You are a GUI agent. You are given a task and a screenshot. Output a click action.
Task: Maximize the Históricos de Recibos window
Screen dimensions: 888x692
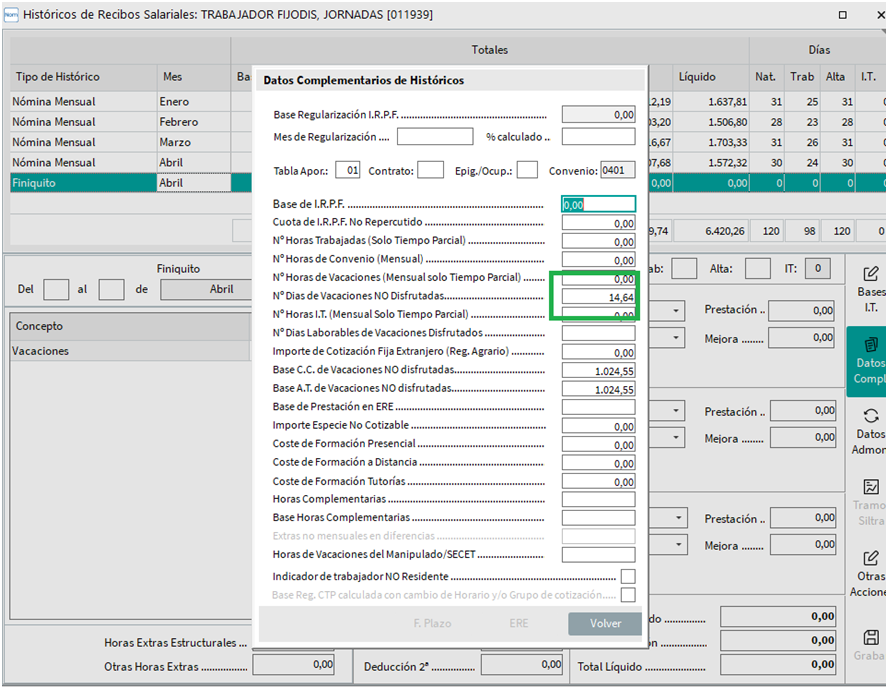(x=843, y=15)
